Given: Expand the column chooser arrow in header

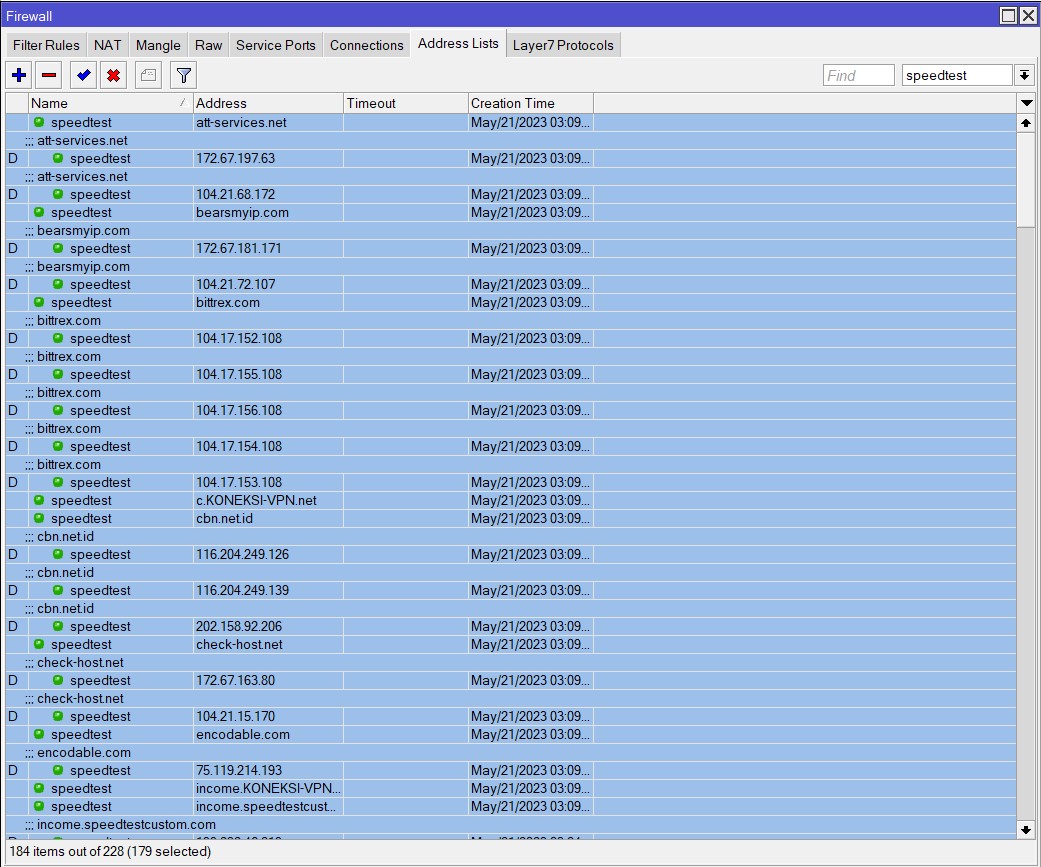Looking at the screenshot, I should [1026, 103].
